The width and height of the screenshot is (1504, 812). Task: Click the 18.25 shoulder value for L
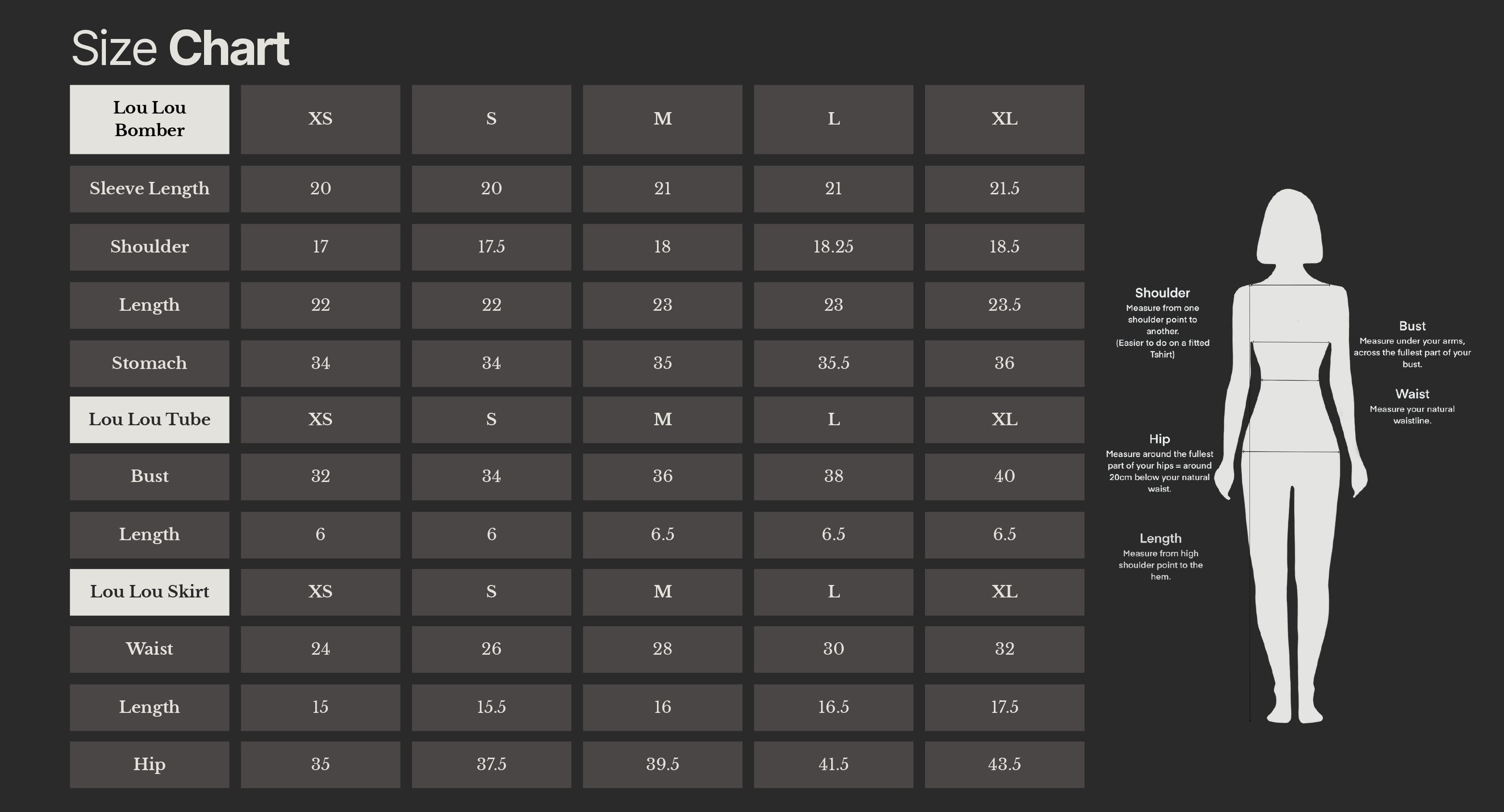tap(833, 246)
